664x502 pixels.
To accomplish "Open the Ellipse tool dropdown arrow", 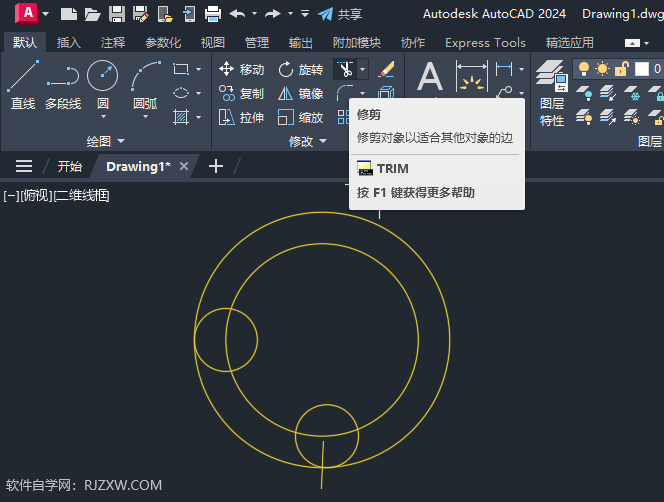I will tap(199, 93).
